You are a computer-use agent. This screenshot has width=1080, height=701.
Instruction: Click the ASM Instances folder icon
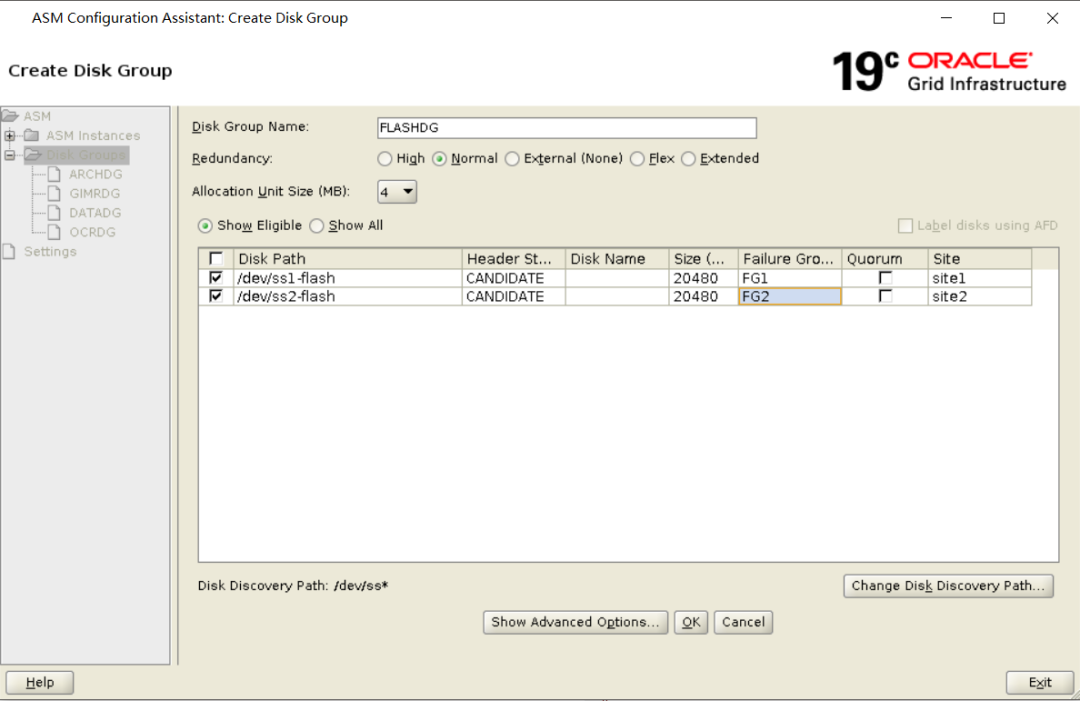coord(32,135)
